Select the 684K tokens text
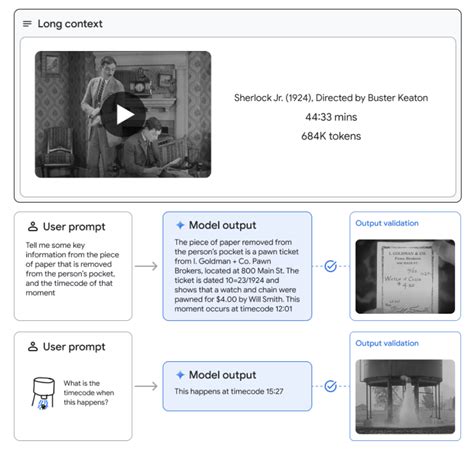 331,136
